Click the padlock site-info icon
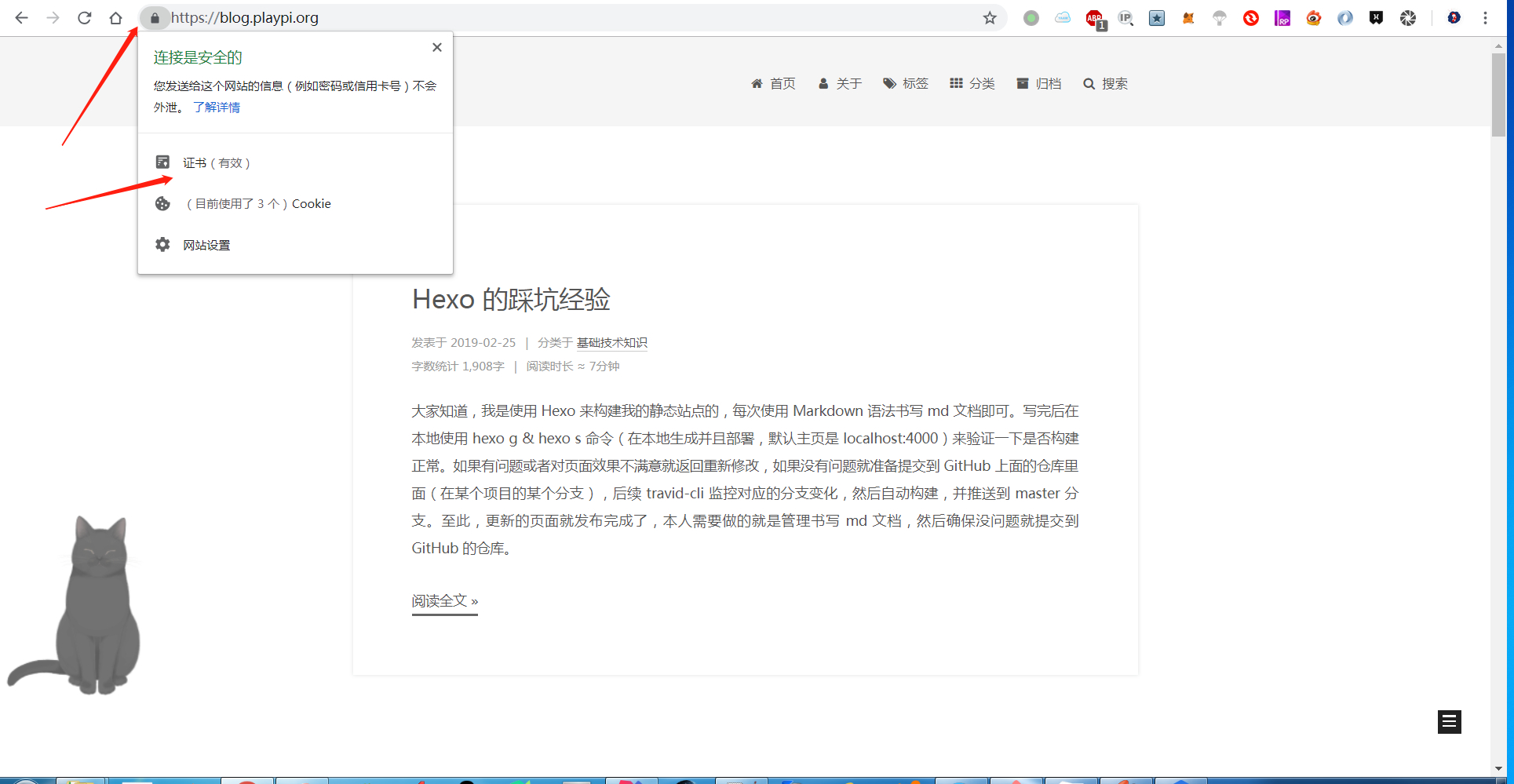The width and height of the screenshot is (1514, 784). pos(155,17)
